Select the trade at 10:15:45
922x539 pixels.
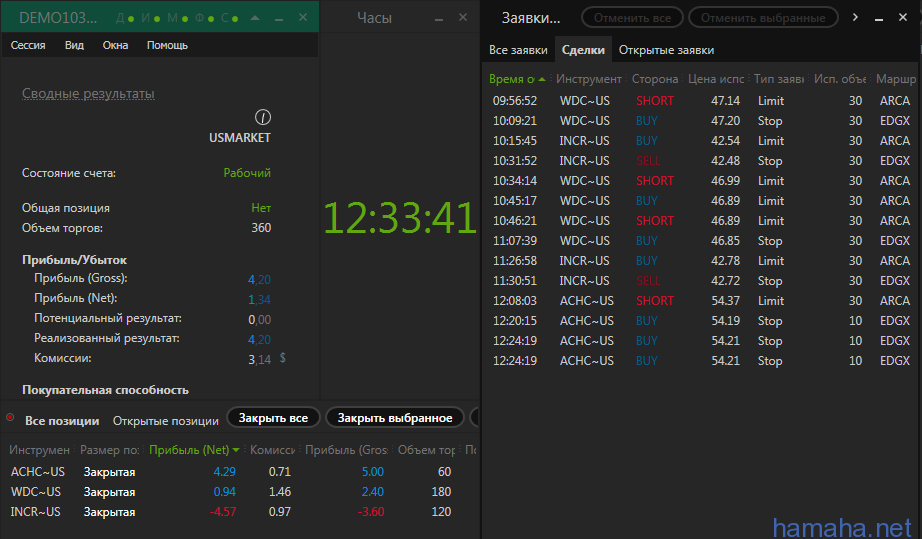[701, 140]
